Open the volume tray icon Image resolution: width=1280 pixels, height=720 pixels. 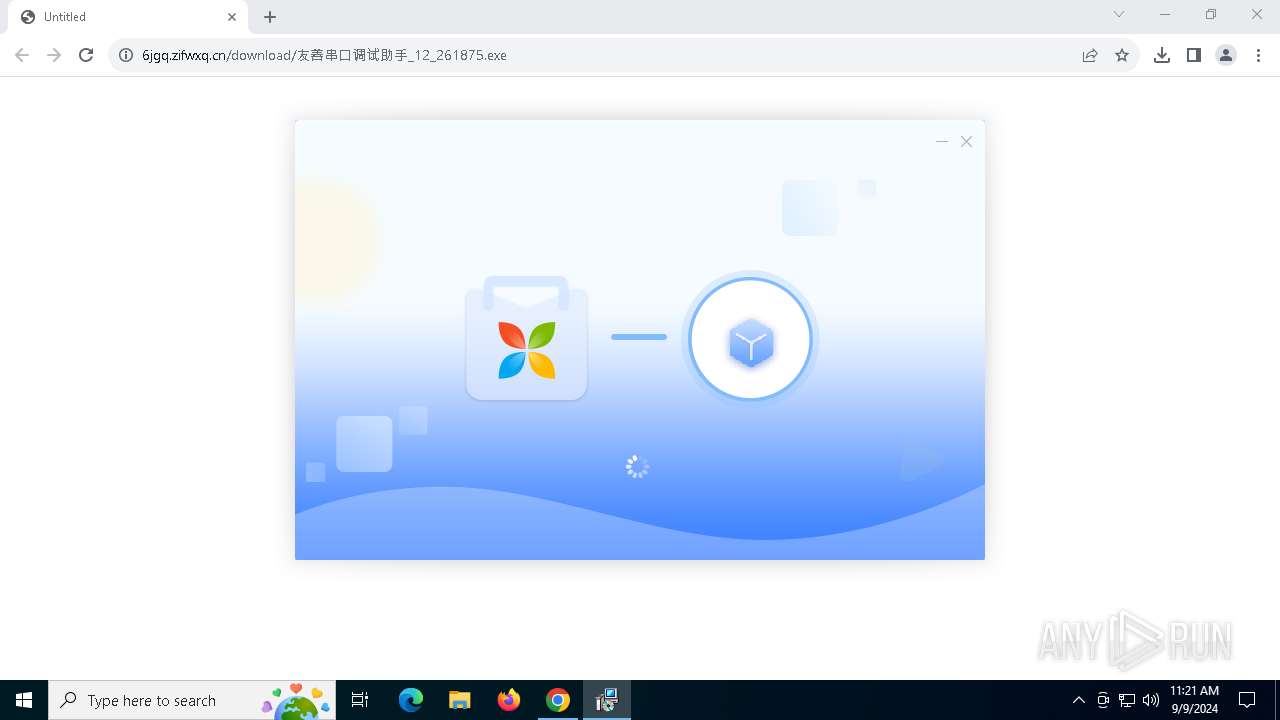click(x=1151, y=700)
